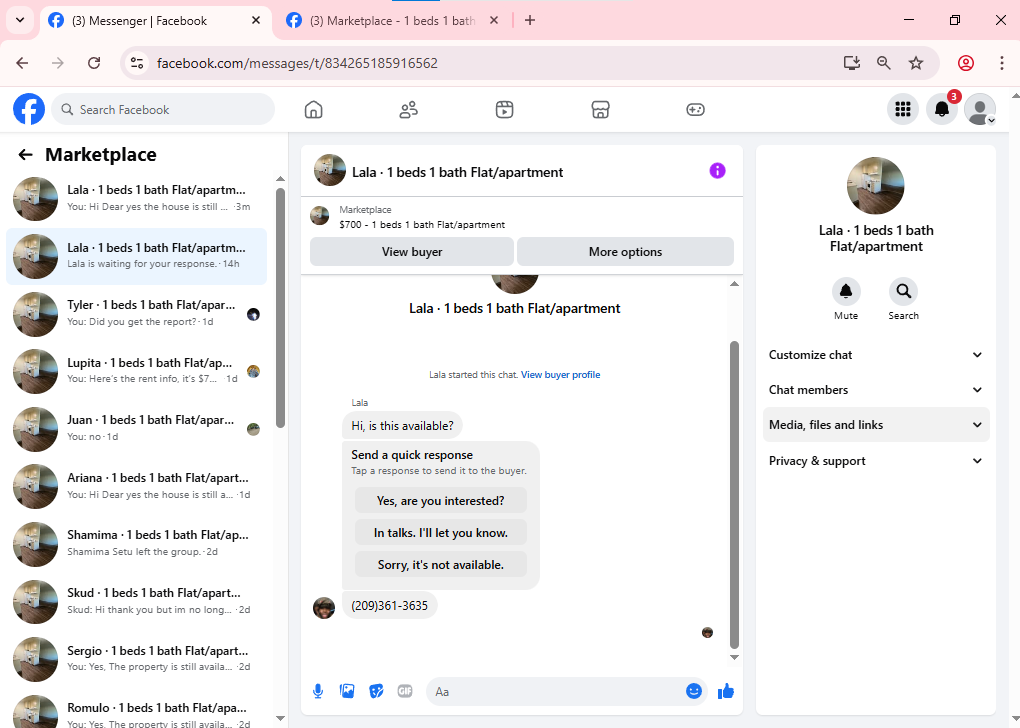This screenshot has width=1020, height=728.
Task: Open the tab search dropdown arrow
Action: coord(20,20)
